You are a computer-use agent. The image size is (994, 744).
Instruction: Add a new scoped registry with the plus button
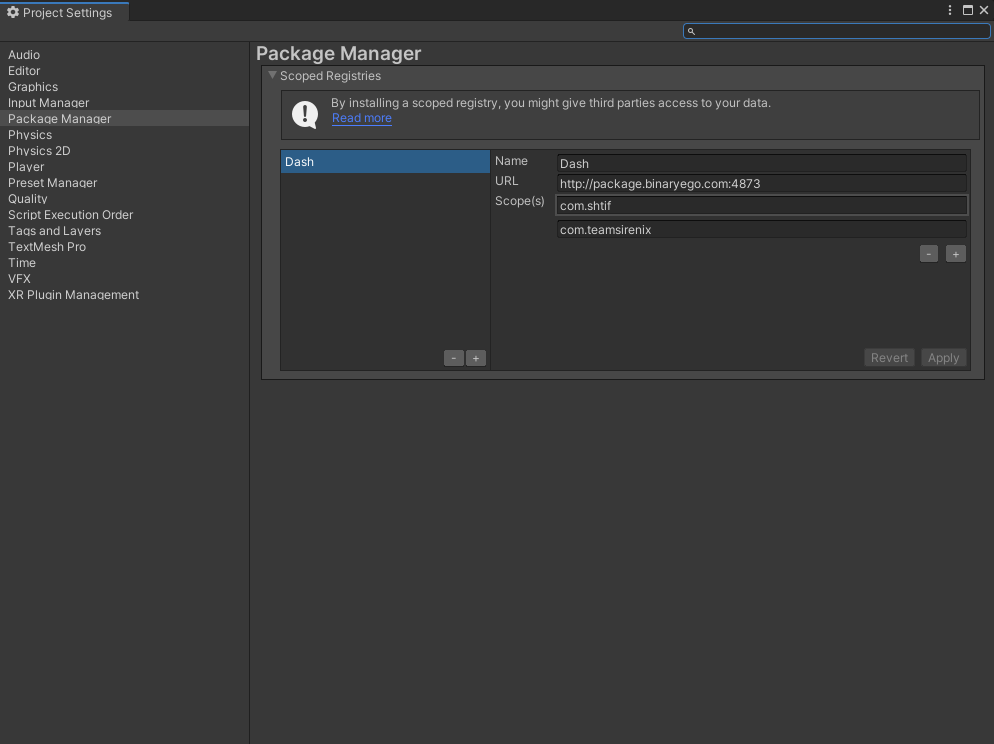(x=476, y=358)
